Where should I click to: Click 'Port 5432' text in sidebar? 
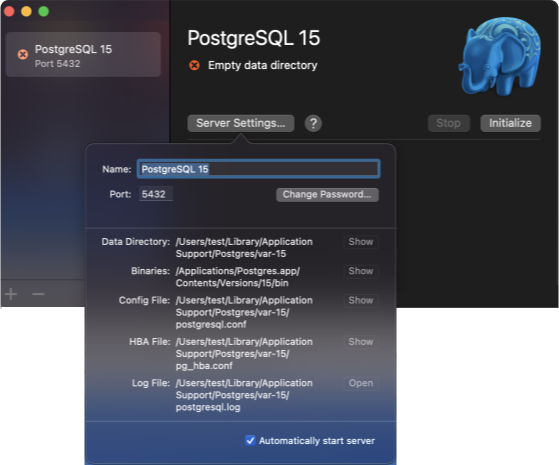[x=57, y=64]
